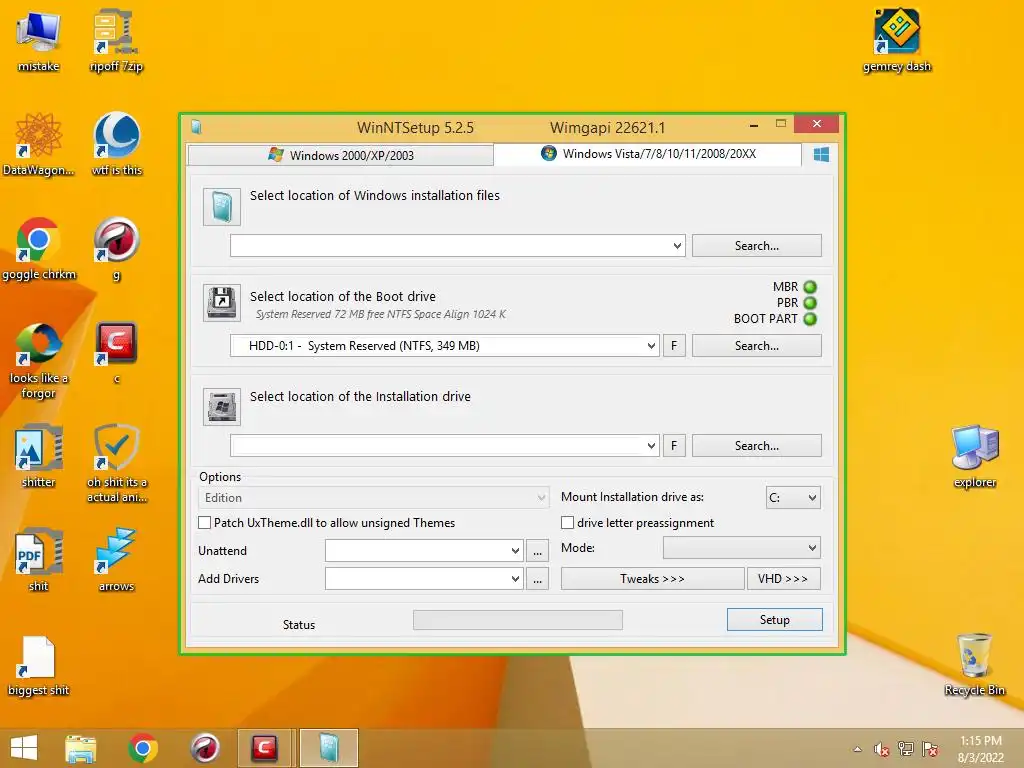Click Search for the Boot drive
This screenshot has height=768, width=1024.
(x=757, y=346)
